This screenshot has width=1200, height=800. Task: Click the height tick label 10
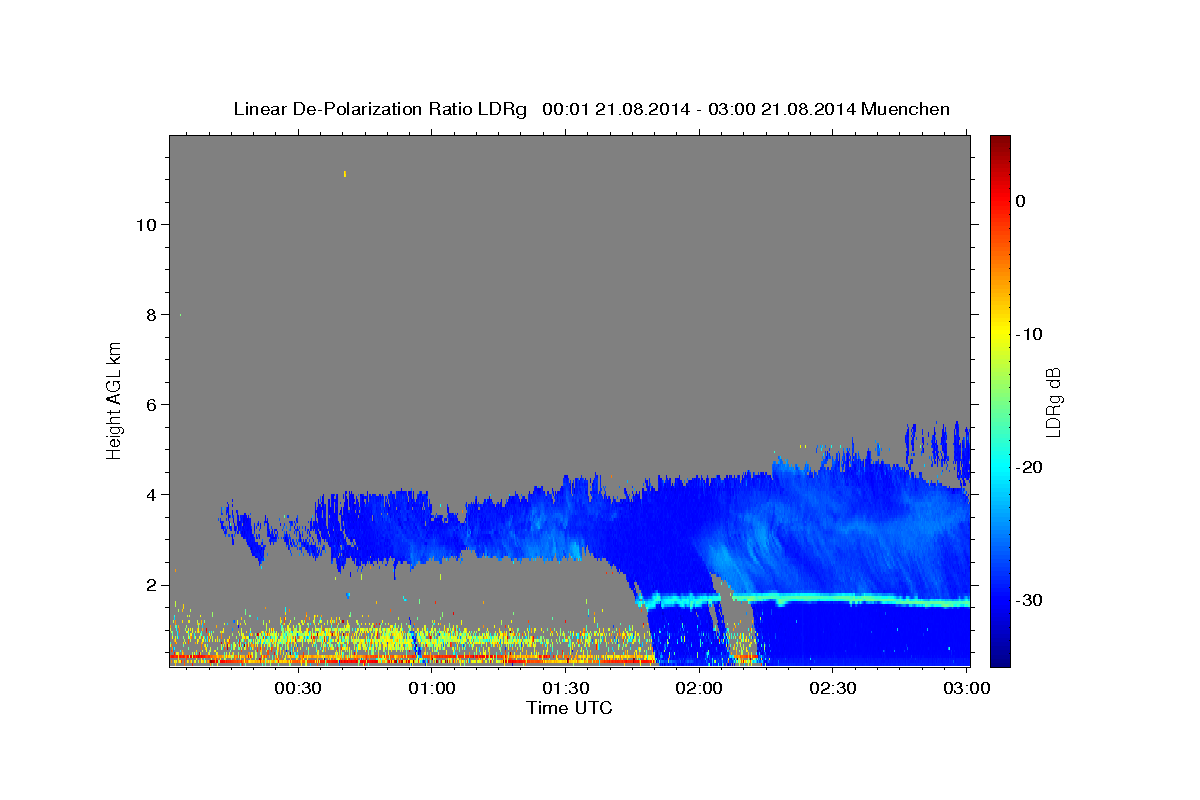point(146,224)
